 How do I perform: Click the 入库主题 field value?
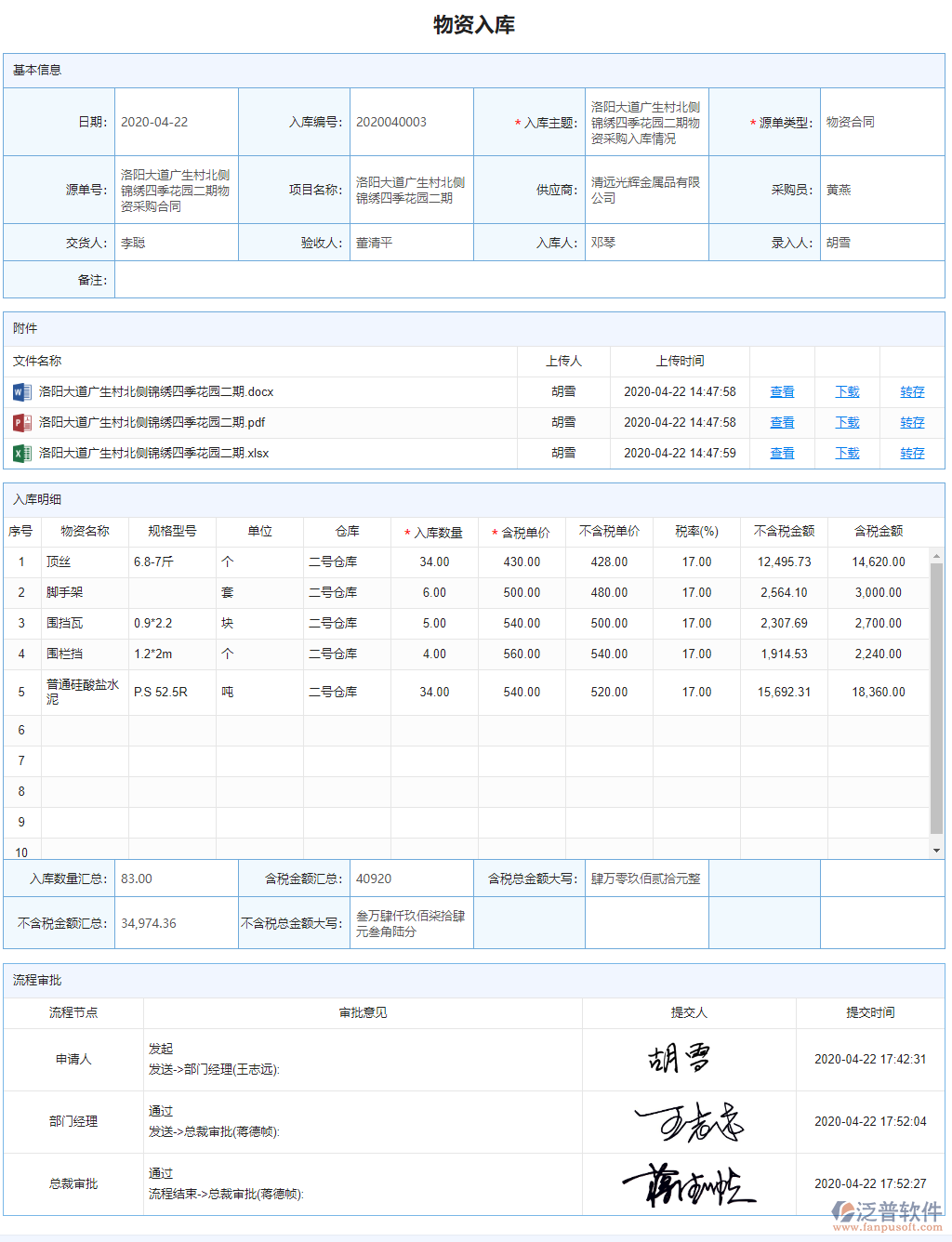(x=646, y=123)
